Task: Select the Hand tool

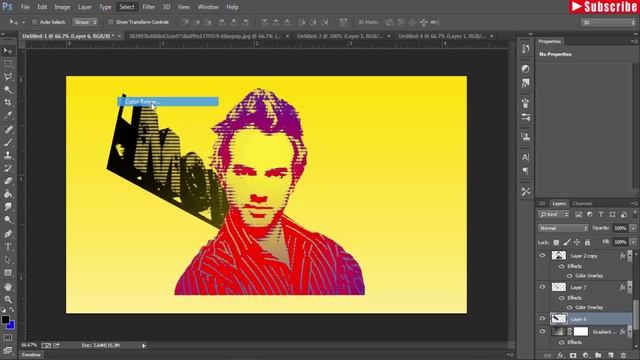Action: coord(8,287)
